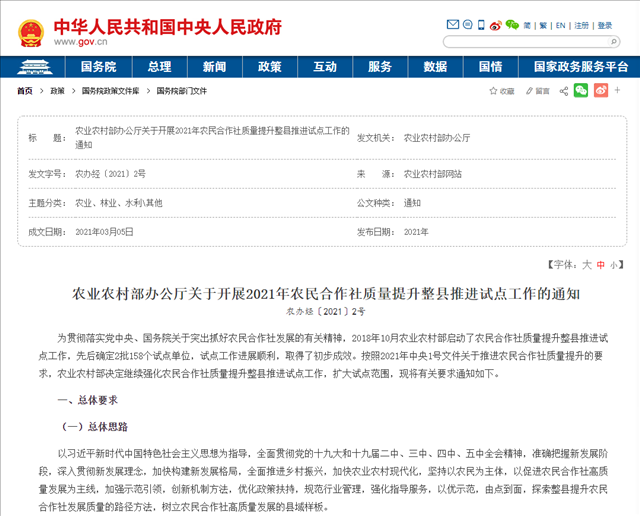Image resolution: width=640 pixels, height=516 pixels.
Task: Click the site title 中华人民共和国中央人民政府
Action: [x=168, y=27]
